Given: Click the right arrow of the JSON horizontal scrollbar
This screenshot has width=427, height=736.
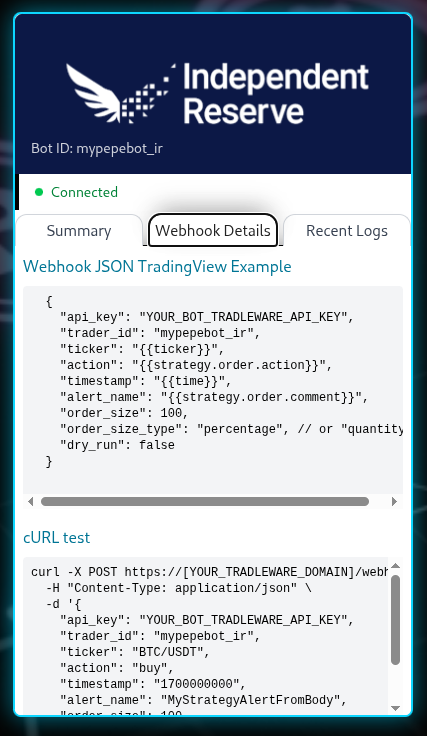Looking at the screenshot, I should click(395, 501).
